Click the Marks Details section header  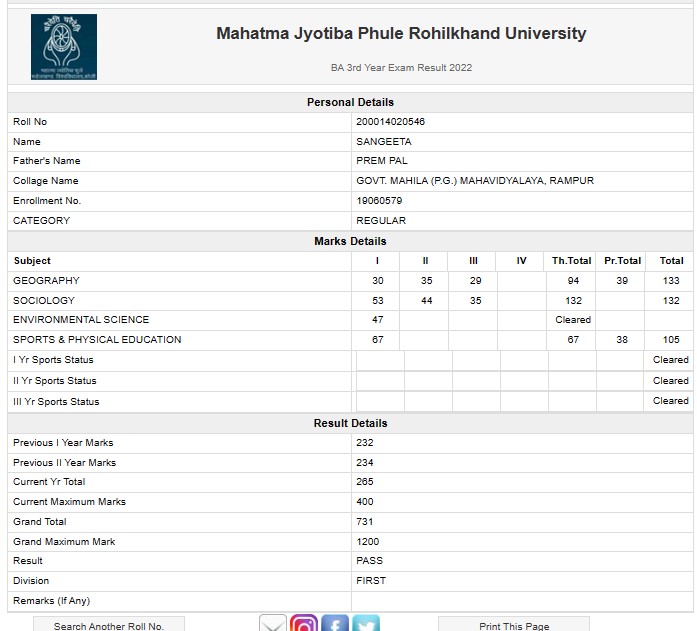(350, 241)
